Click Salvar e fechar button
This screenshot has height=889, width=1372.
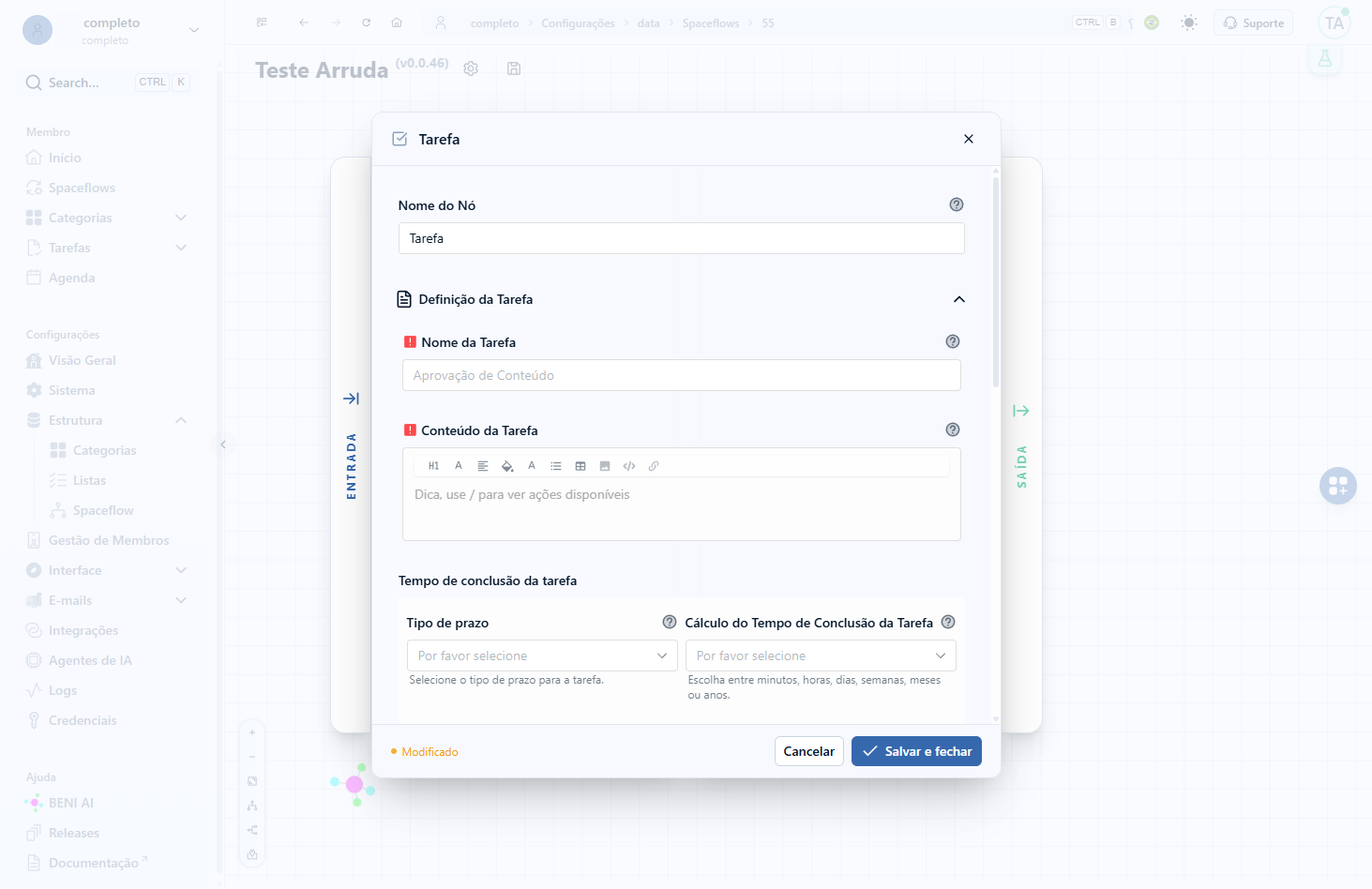916,751
